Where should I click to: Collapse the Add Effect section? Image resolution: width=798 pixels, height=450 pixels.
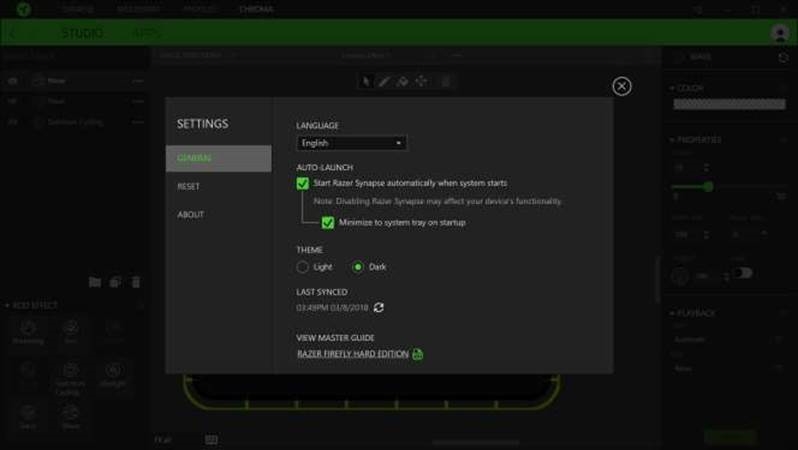coord(7,305)
